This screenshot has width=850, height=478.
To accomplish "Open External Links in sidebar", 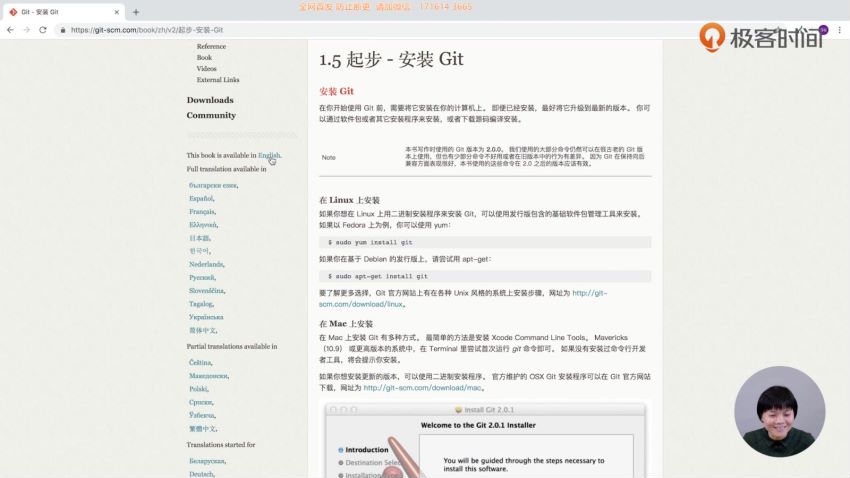I will (218, 80).
